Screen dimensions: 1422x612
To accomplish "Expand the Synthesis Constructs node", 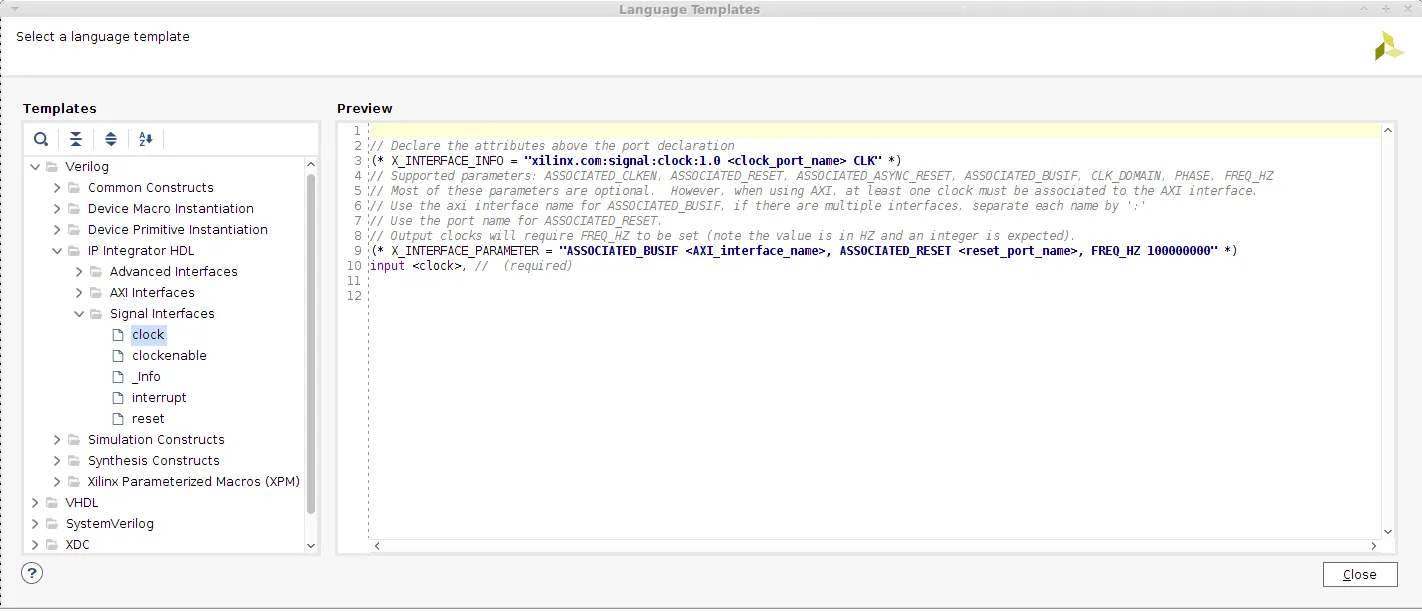I will coord(58,461).
